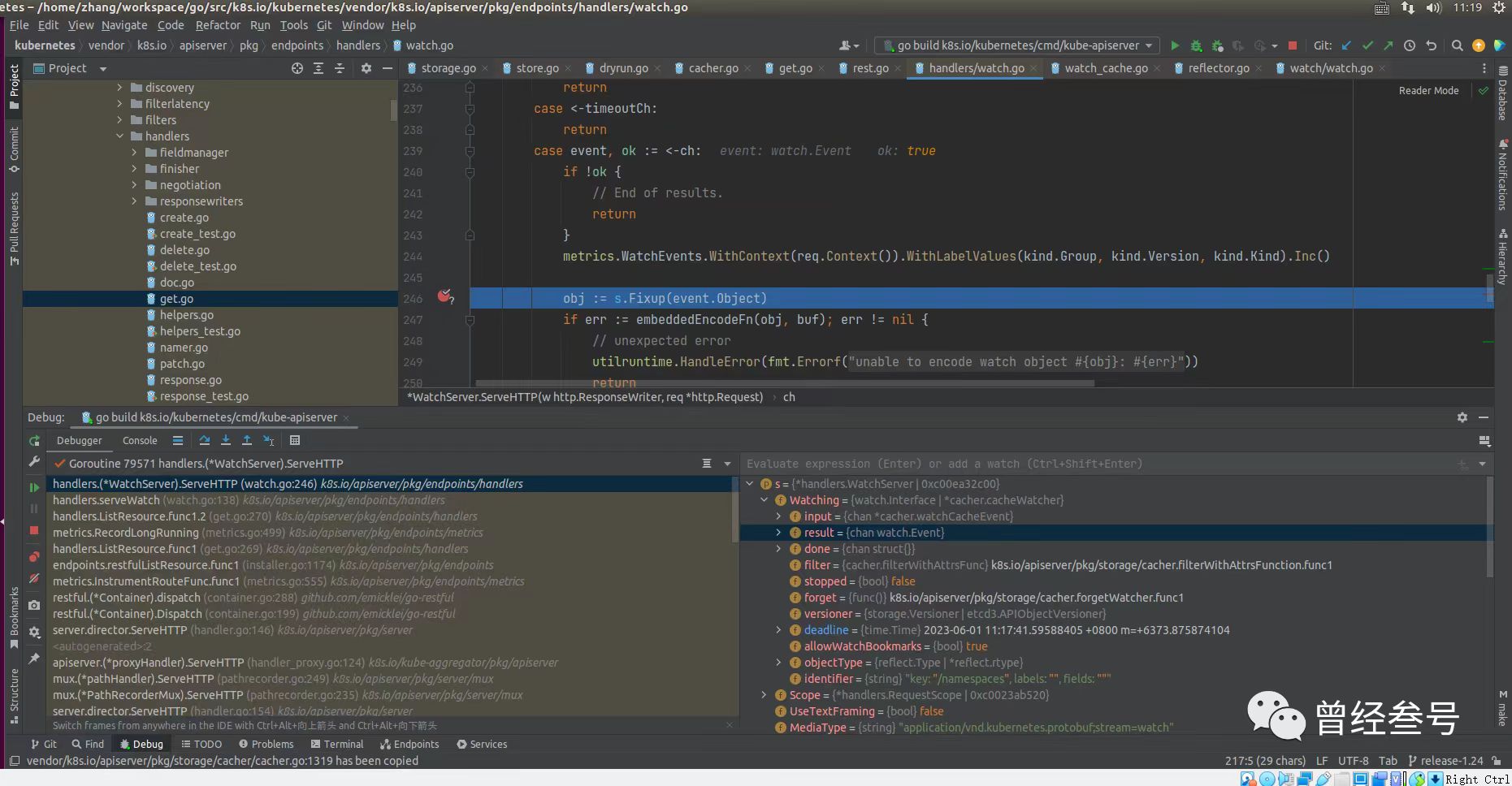Stop the debug session with red square

(34, 530)
